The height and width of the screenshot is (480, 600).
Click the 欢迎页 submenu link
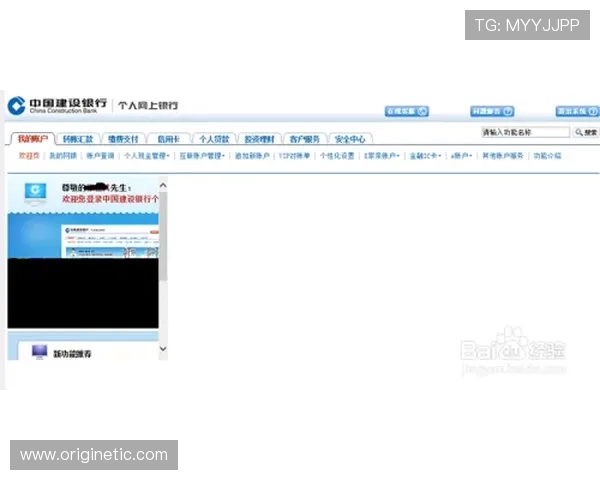pyautogui.click(x=29, y=156)
